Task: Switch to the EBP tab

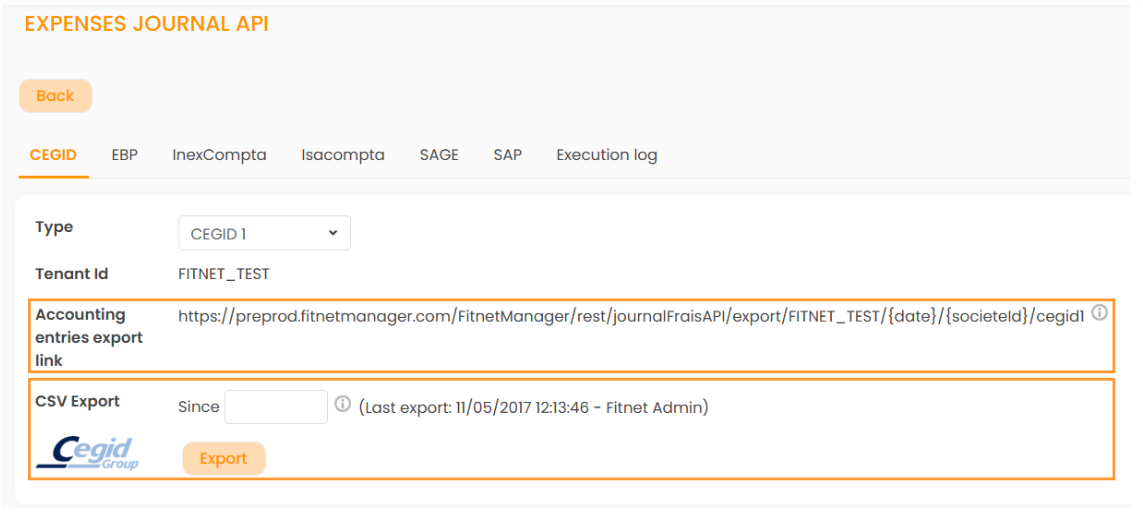Action: pyautogui.click(x=124, y=155)
